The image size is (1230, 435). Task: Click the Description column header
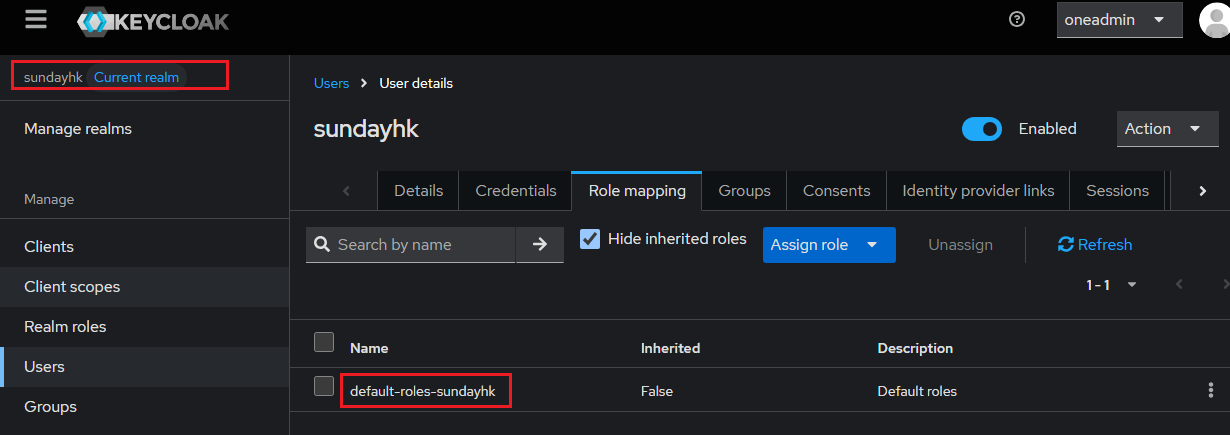(x=915, y=348)
